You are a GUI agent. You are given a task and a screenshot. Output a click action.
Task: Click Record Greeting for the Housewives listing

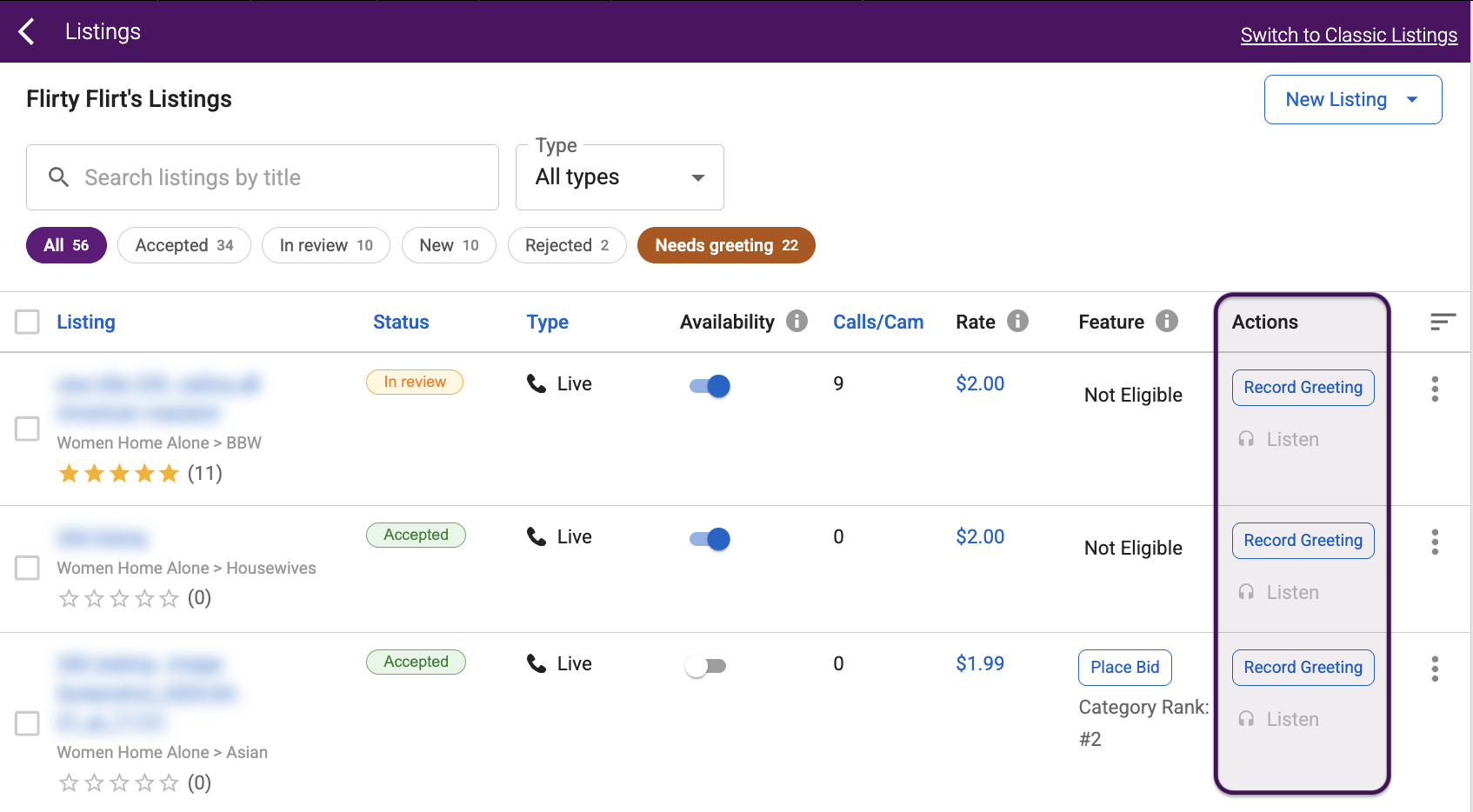[x=1303, y=540]
